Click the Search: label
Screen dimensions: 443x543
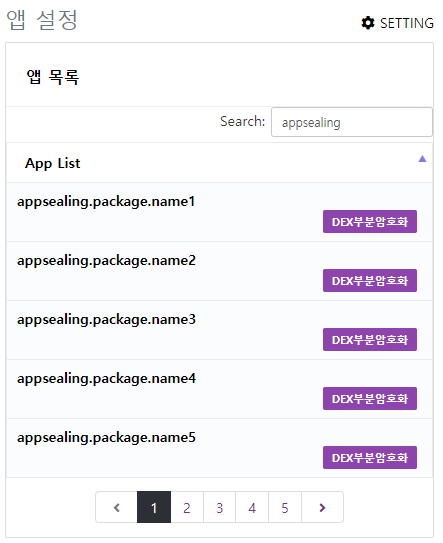242,121
